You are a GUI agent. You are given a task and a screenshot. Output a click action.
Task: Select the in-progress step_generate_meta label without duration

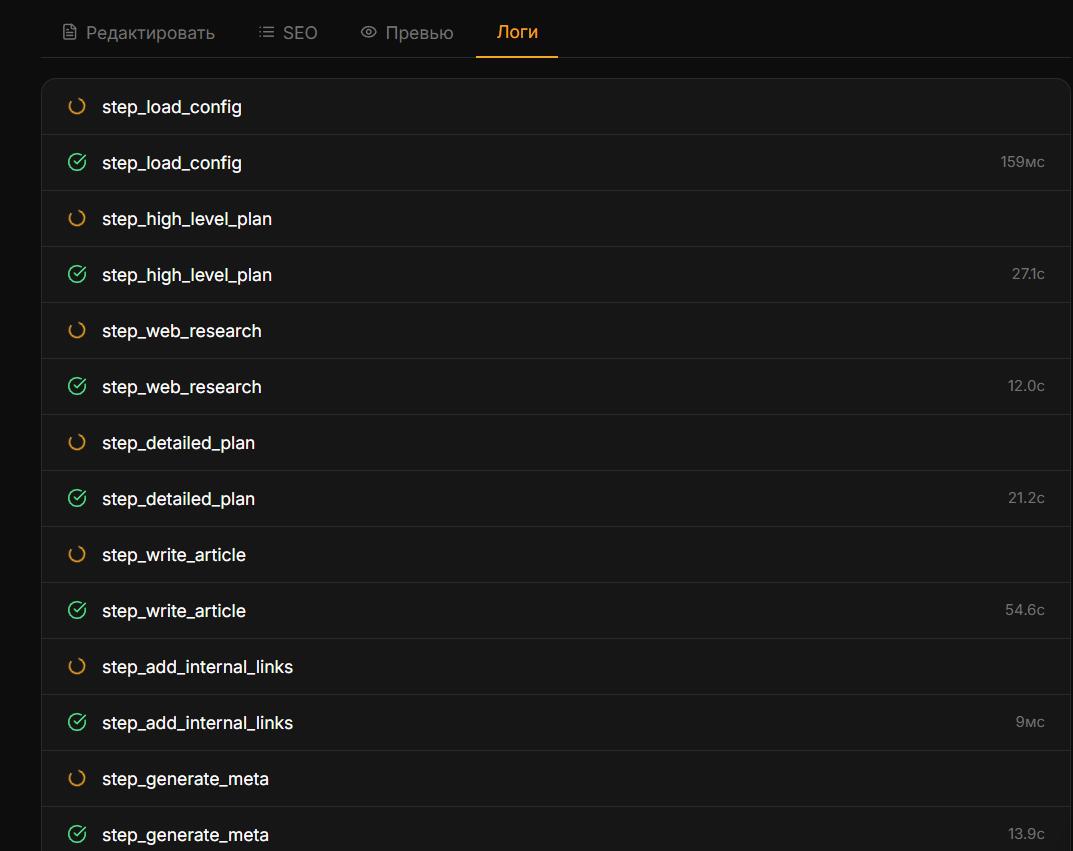pyautogui.click(x=185, y=779)
